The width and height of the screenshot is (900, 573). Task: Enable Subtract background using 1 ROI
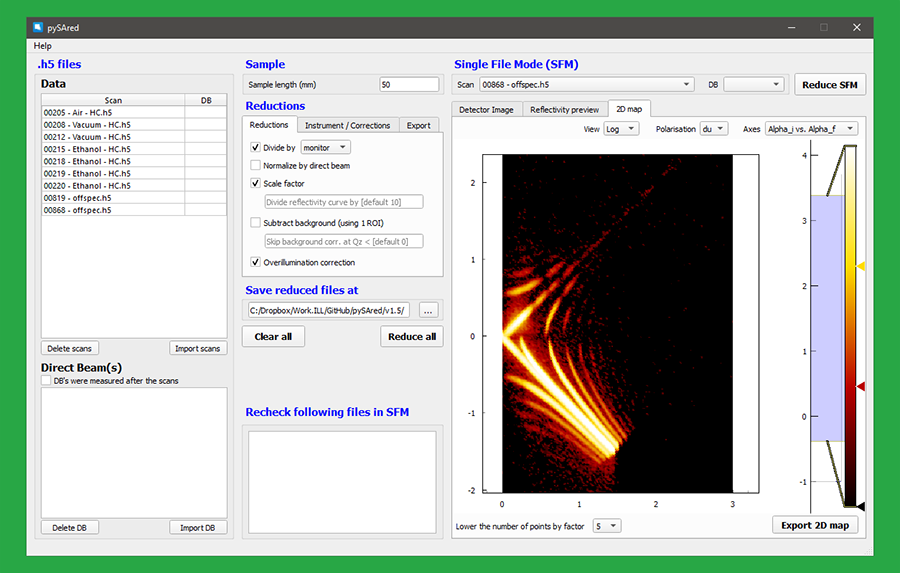[x=256, y=222]
